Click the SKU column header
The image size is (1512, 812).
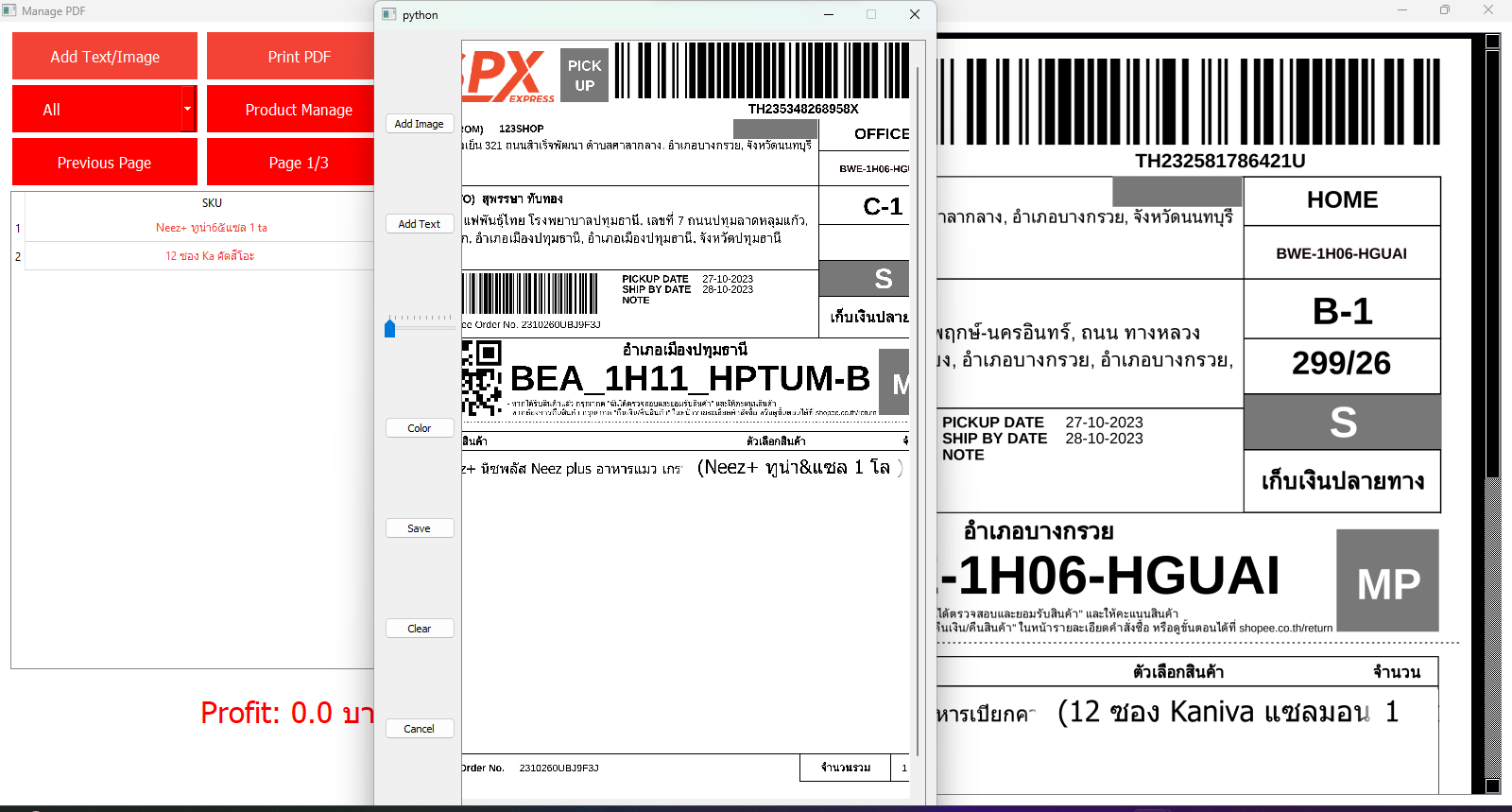tap(212, 203)
